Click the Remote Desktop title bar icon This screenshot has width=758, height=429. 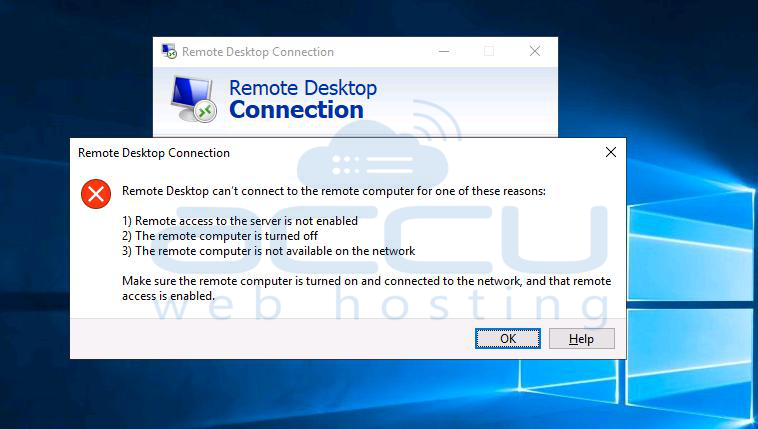(169, 51)
